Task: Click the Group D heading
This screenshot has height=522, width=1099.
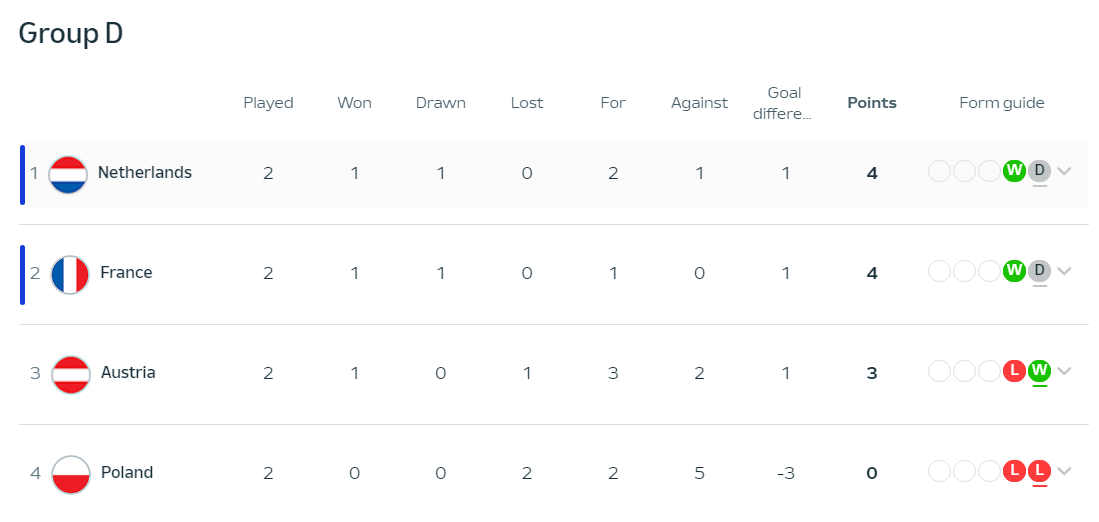Action: pyautogui.click(x=71, y=33)
